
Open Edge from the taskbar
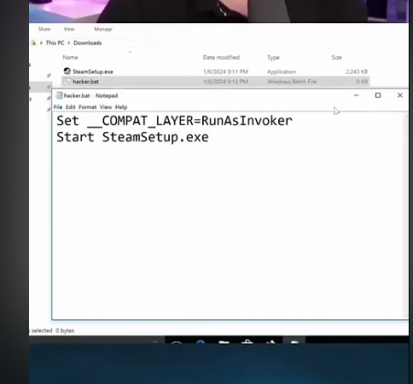[200, 342]
